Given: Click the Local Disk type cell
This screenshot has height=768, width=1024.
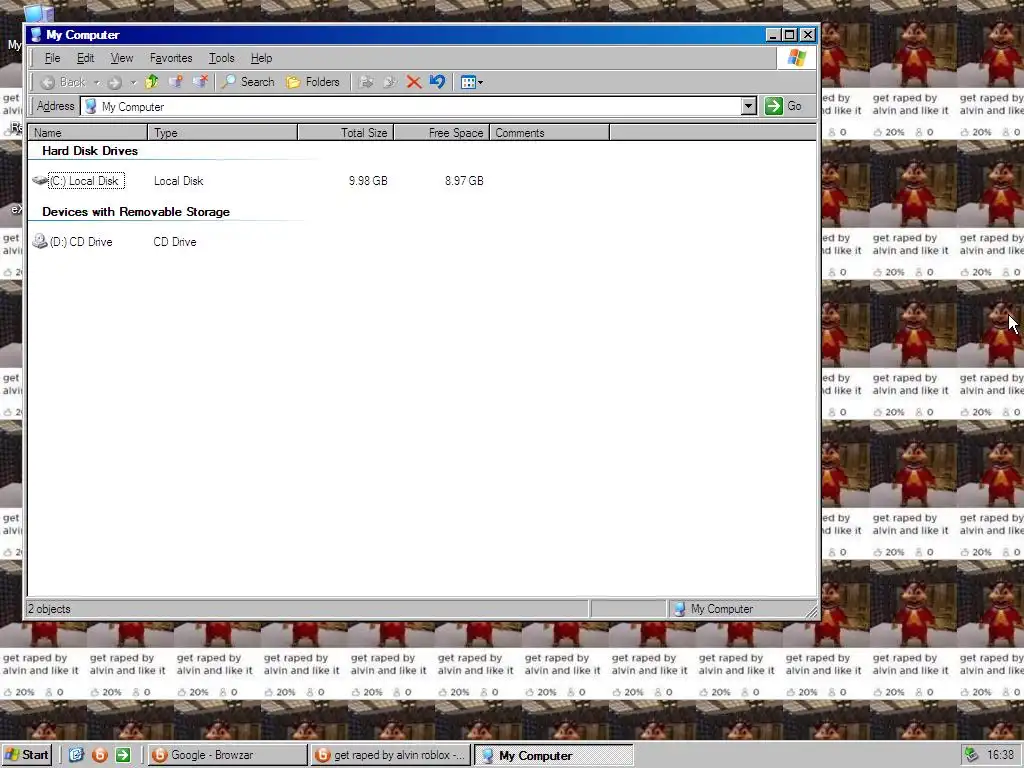Looking at the screenshot, I should tap(178, 181).
